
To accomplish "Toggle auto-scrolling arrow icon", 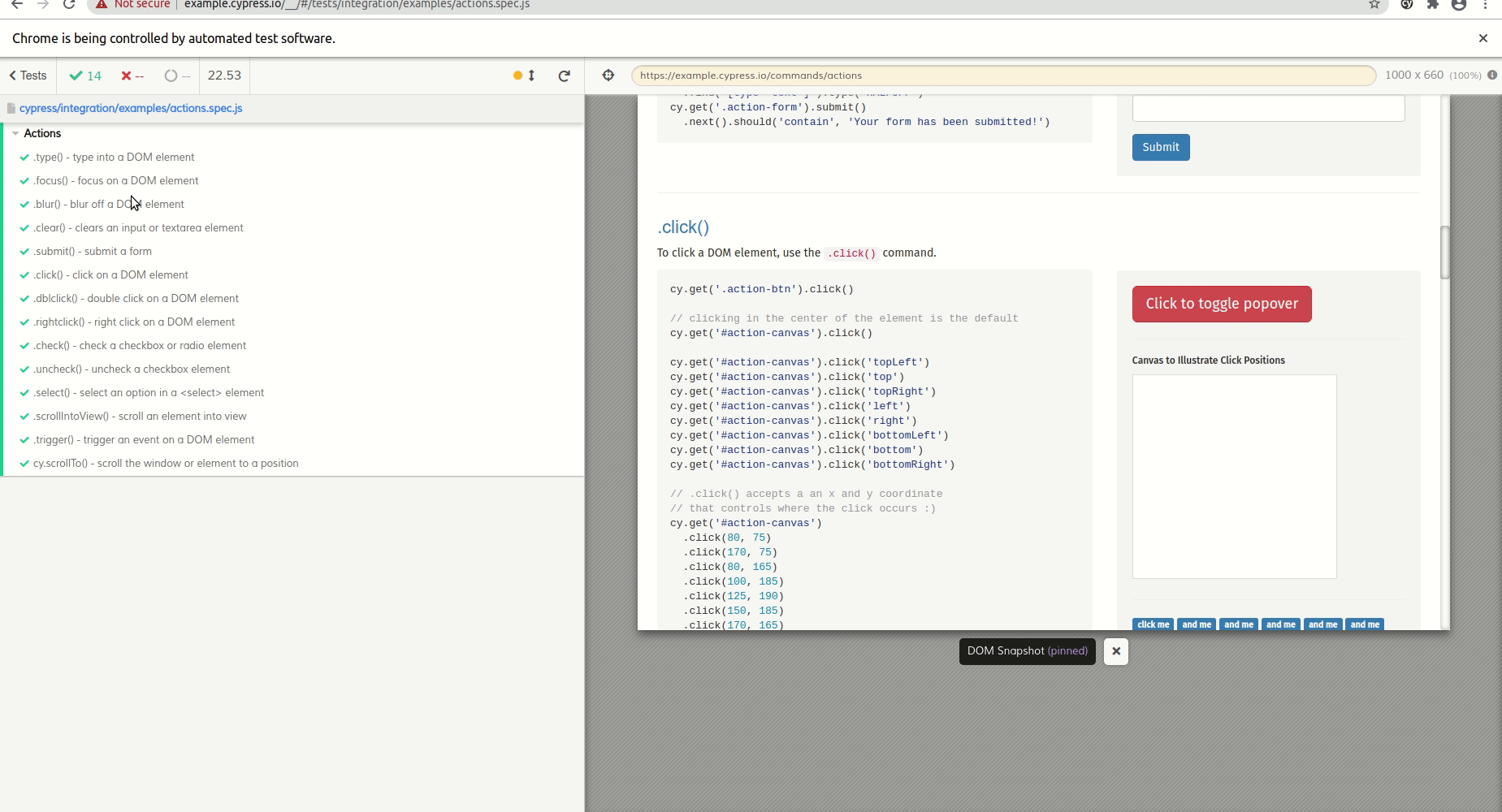I will click(x=531, y=76).
